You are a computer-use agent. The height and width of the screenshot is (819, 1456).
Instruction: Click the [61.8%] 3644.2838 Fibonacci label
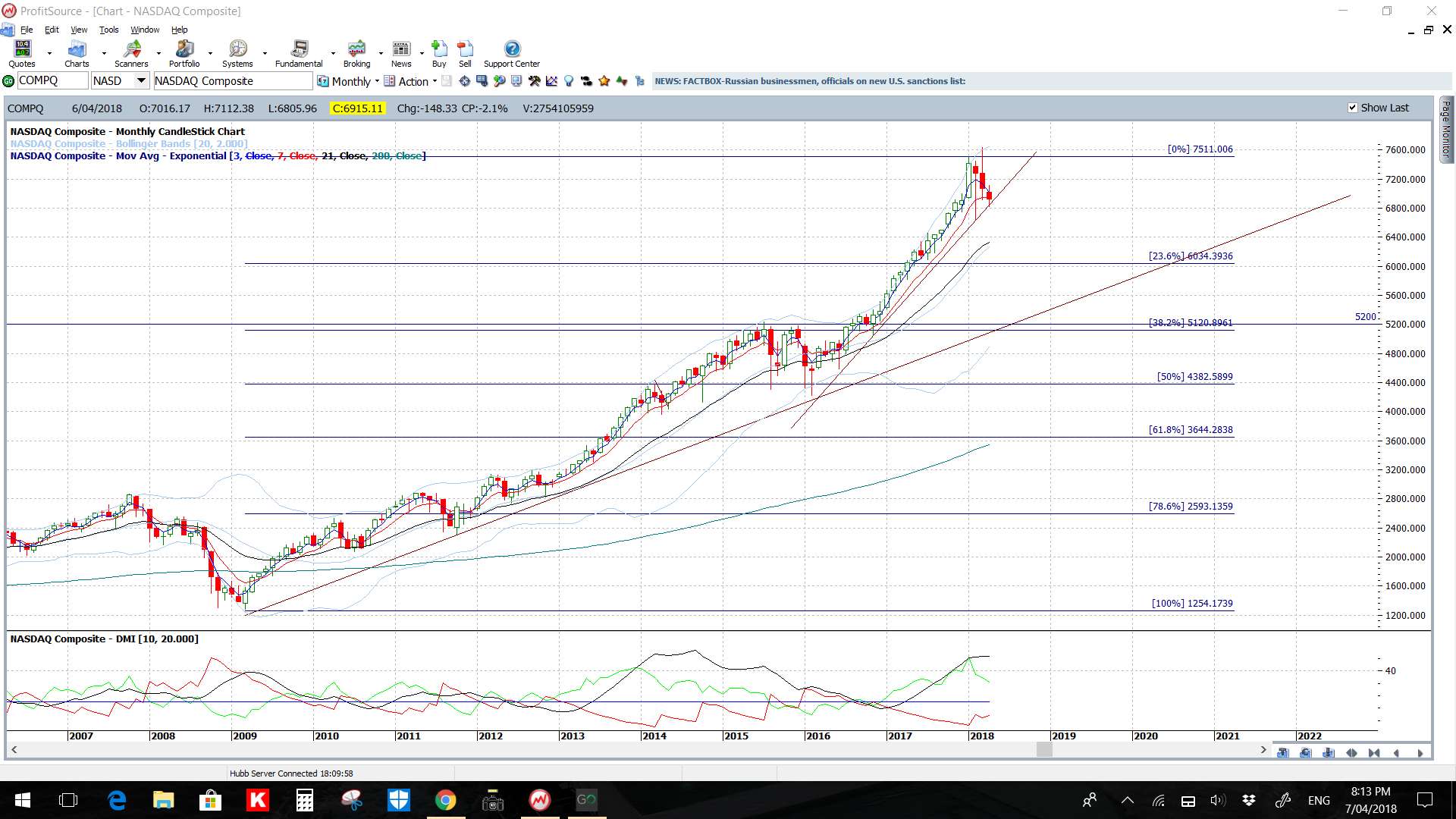click(x=1191, y=429)
